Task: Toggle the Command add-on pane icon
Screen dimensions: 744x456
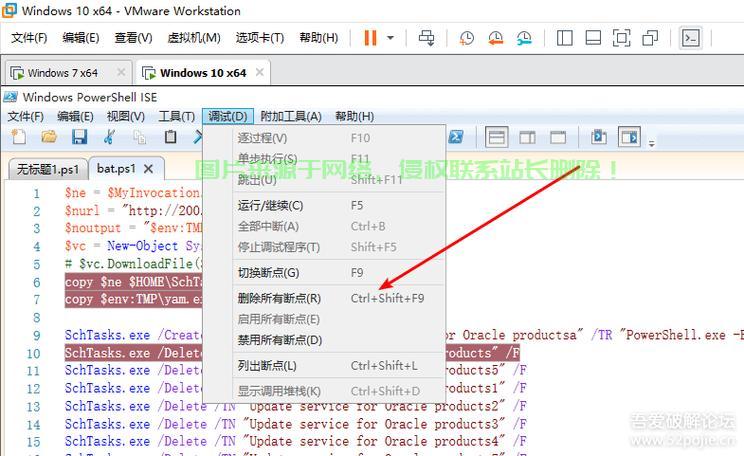Action: click(629, 138)
